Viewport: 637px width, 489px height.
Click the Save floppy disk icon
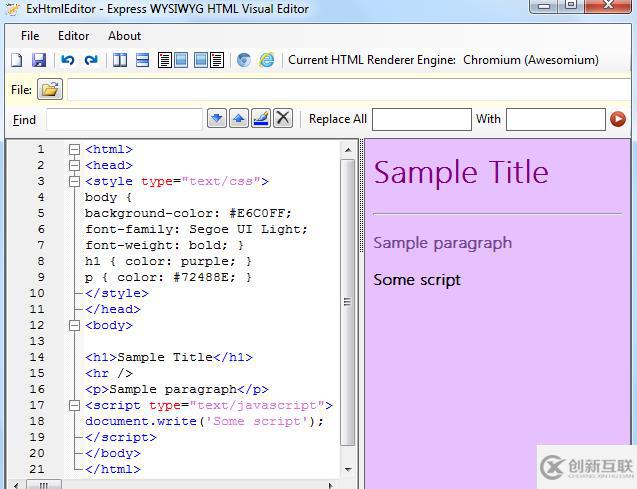pyautogui.click(x=39, y=60)
